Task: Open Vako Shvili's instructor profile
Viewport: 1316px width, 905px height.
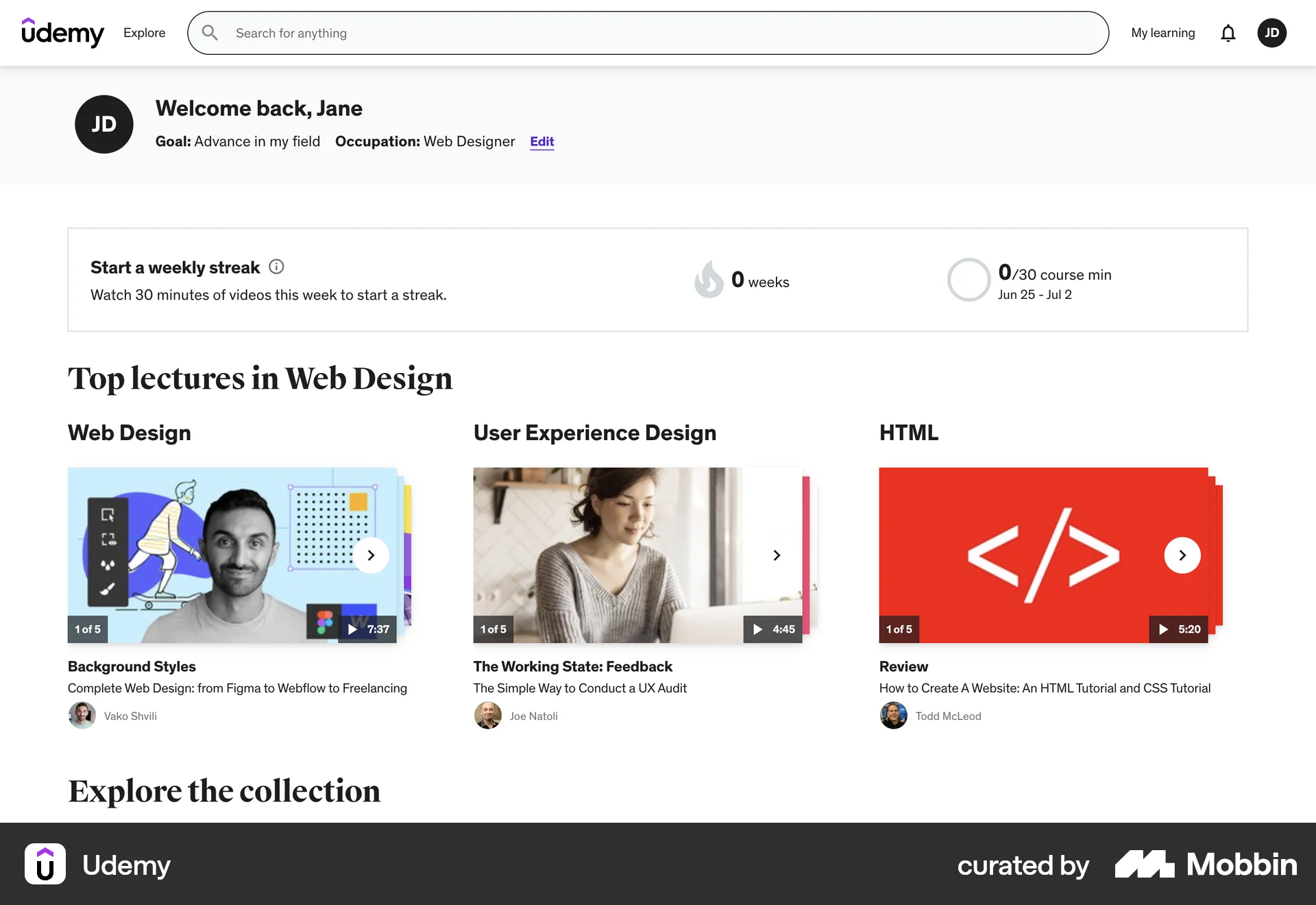Action: pos(130,716)
